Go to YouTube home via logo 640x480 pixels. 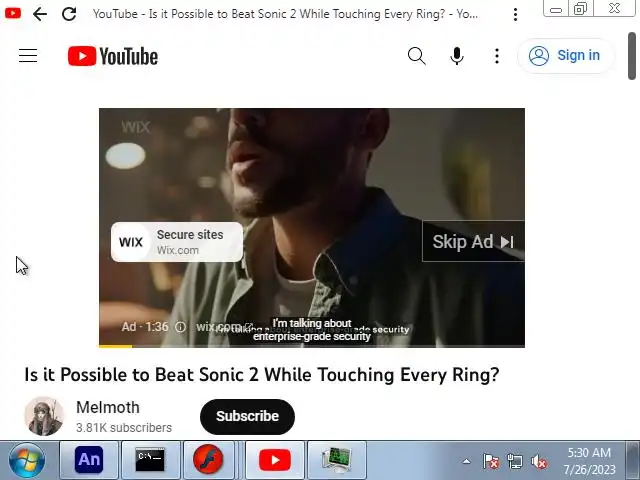click(x=113, y=56)
